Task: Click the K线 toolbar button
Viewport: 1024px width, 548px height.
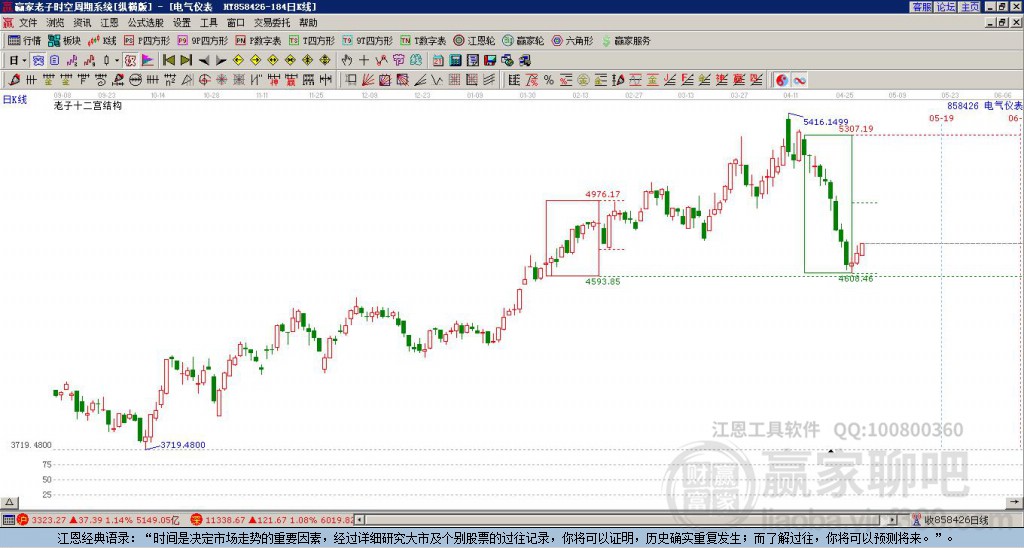Action: pyautogui.click(x=102, y=40)
